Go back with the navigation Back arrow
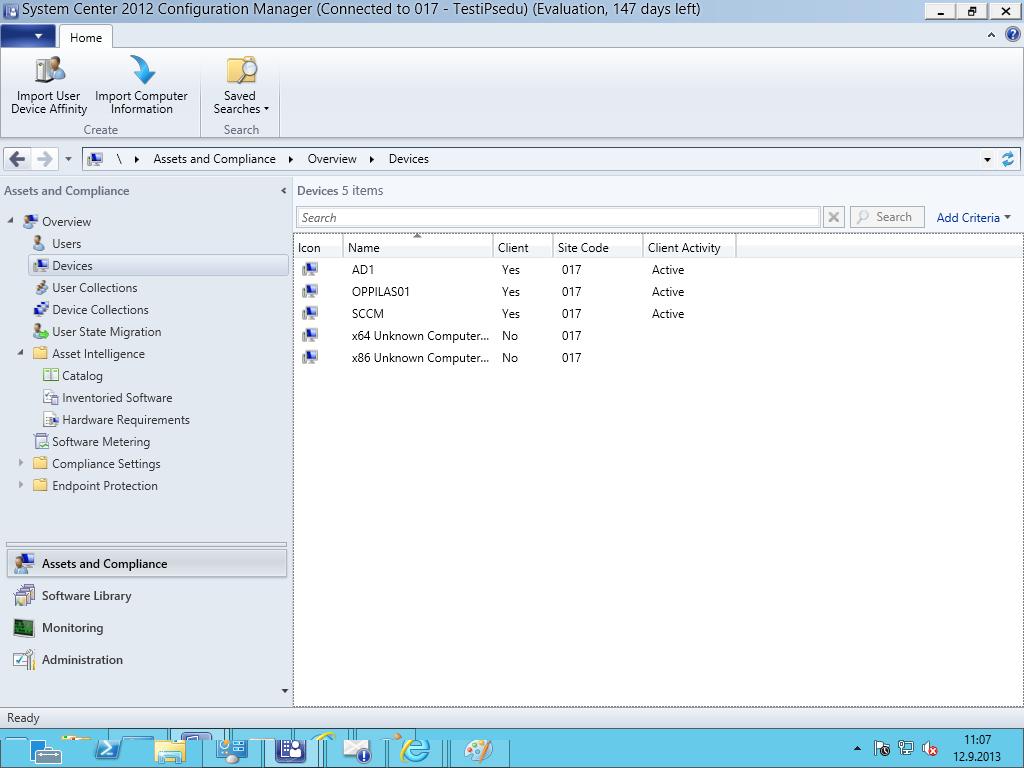The image size is (1024, 768). pyautogui.click(x=18, y=159)
